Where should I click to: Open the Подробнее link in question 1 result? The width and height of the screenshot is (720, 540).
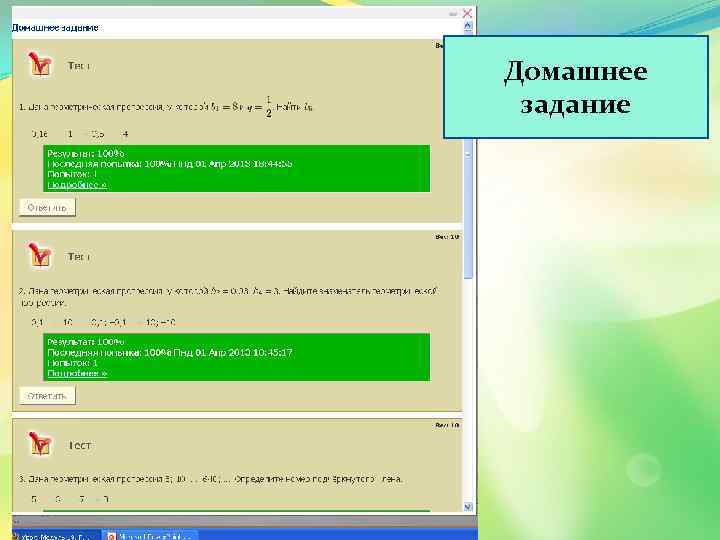[77, 185]
